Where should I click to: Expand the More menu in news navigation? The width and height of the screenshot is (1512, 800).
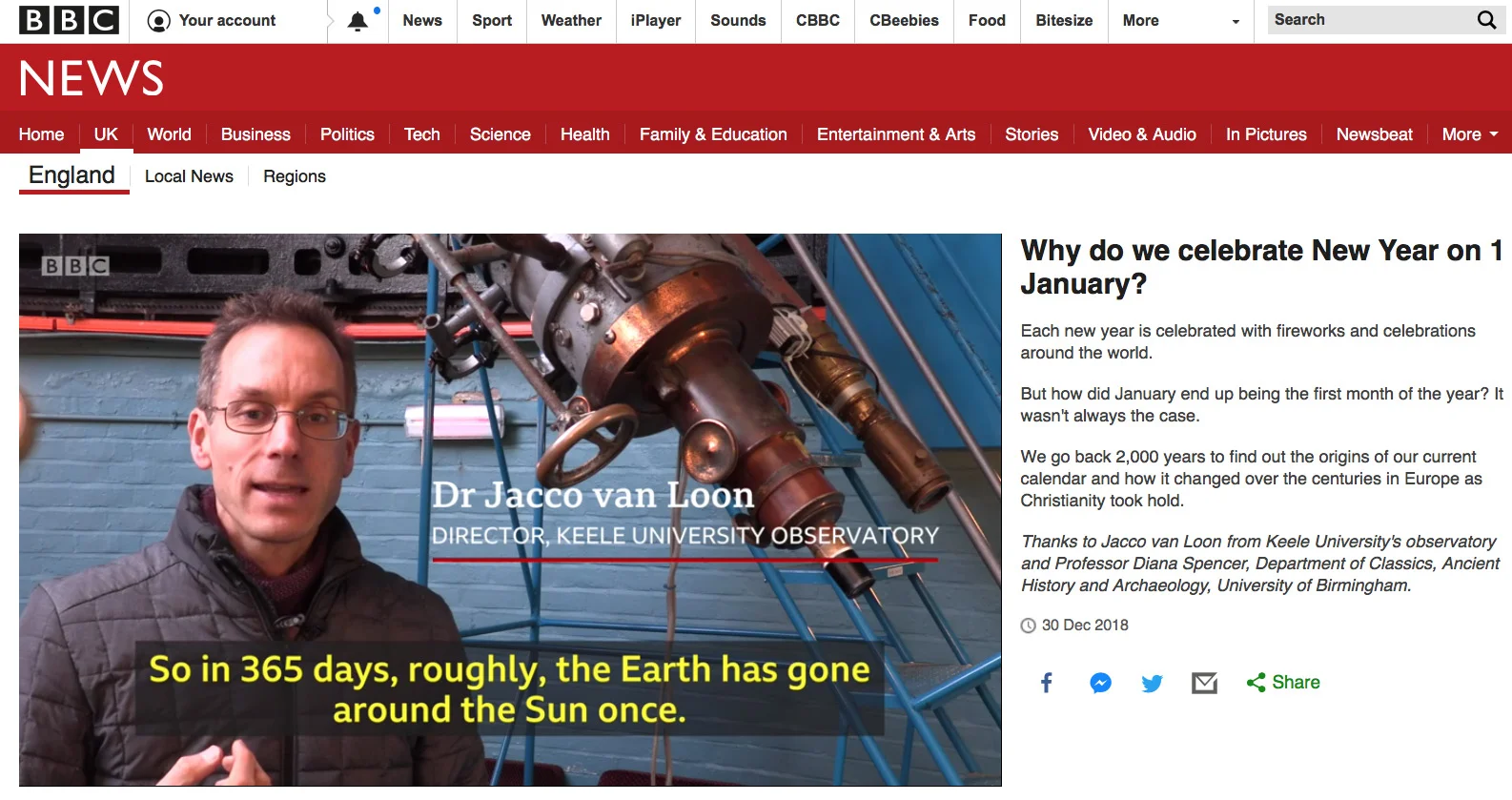1470,134
